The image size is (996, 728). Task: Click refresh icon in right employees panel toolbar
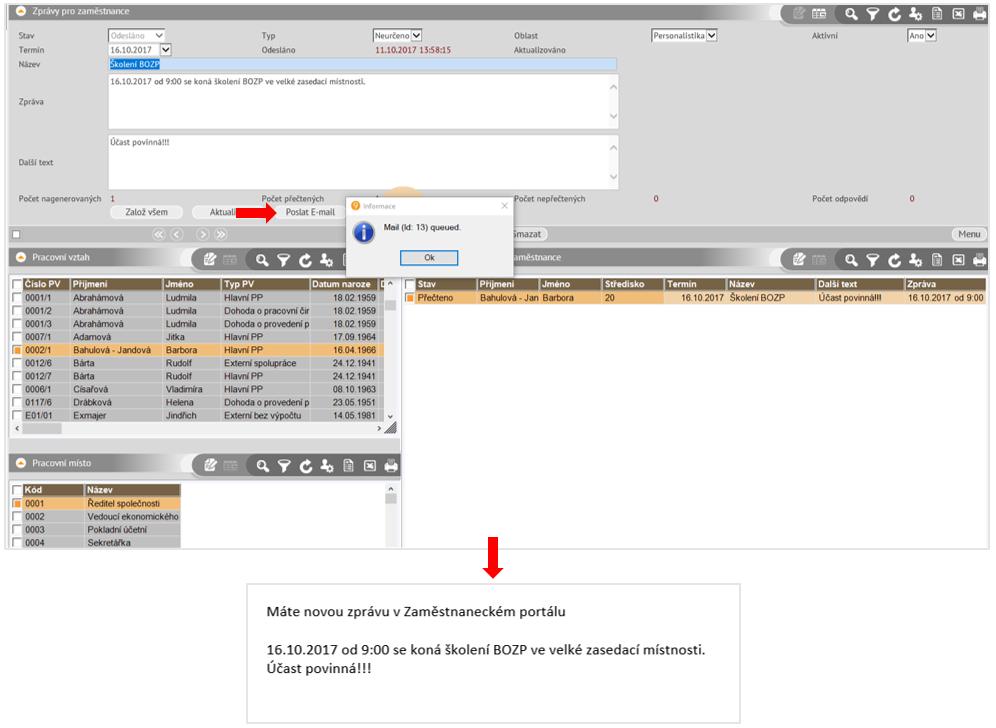pyautogui.click(x=894, y=260)
